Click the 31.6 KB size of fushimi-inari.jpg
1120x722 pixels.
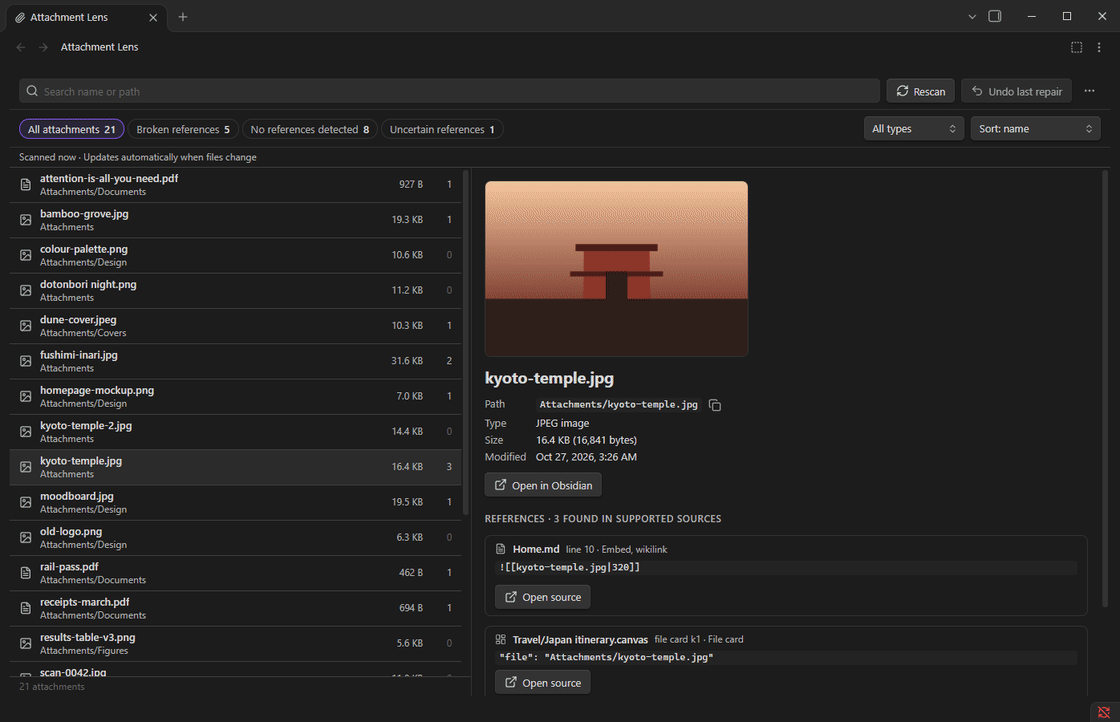click(407, 361)
